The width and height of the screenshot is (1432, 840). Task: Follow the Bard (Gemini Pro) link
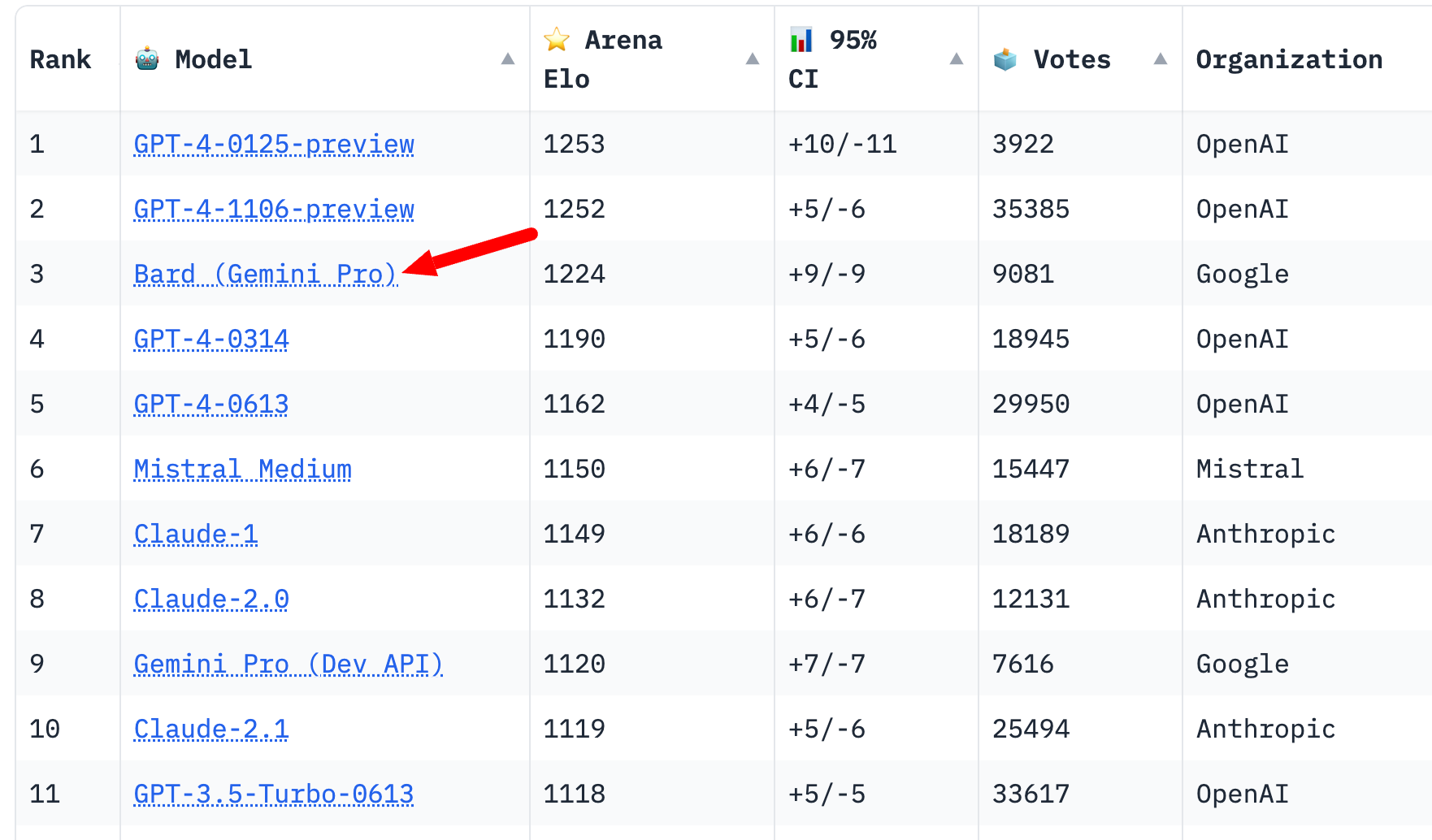coord(265,274)
